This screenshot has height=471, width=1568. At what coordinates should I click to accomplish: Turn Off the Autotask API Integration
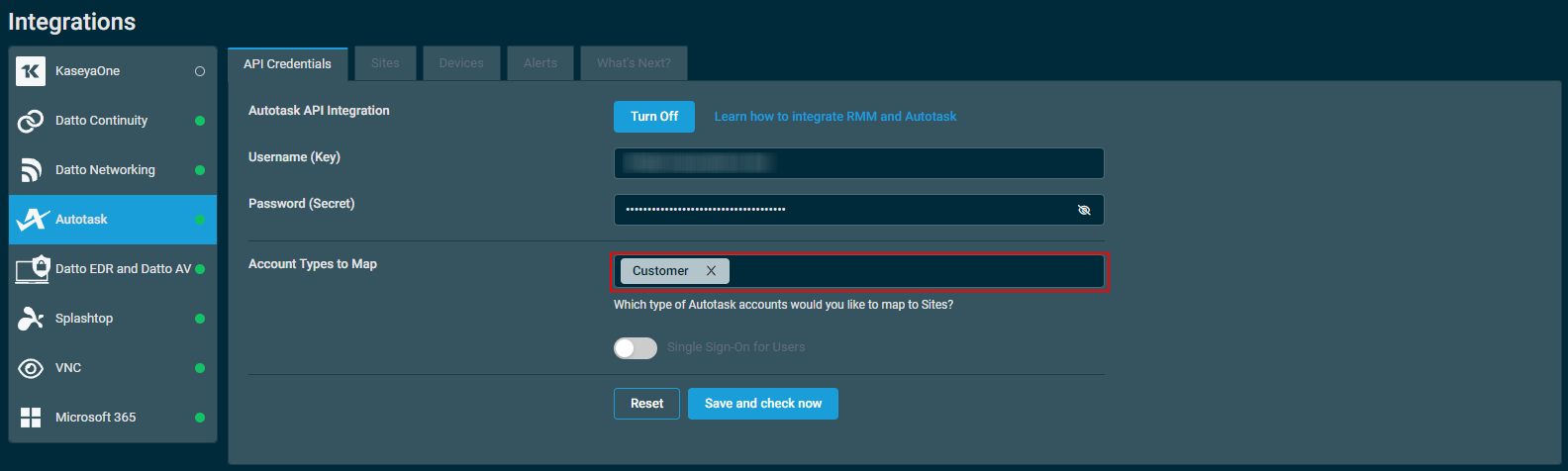pyautogui.click(x=654, y=117)
